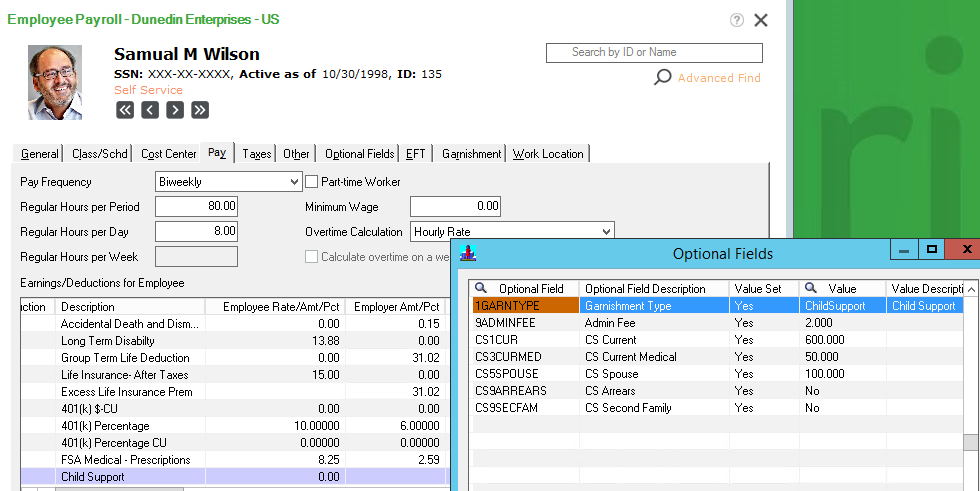The width and height of the screenshot is (980, 491).
Task: Go to previous employee record
Action: (x=150, y=110)
